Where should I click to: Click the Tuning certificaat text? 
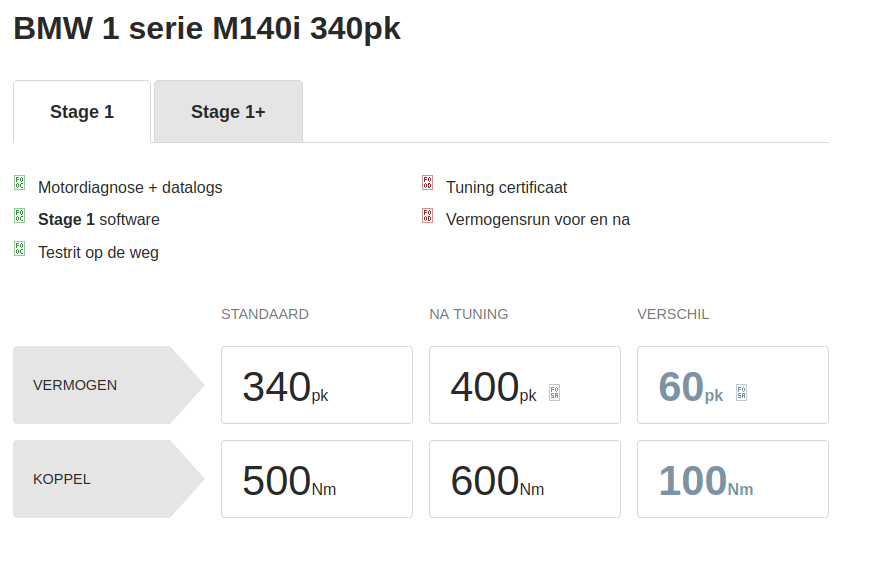pyautogui.click(x=506, y=187)
